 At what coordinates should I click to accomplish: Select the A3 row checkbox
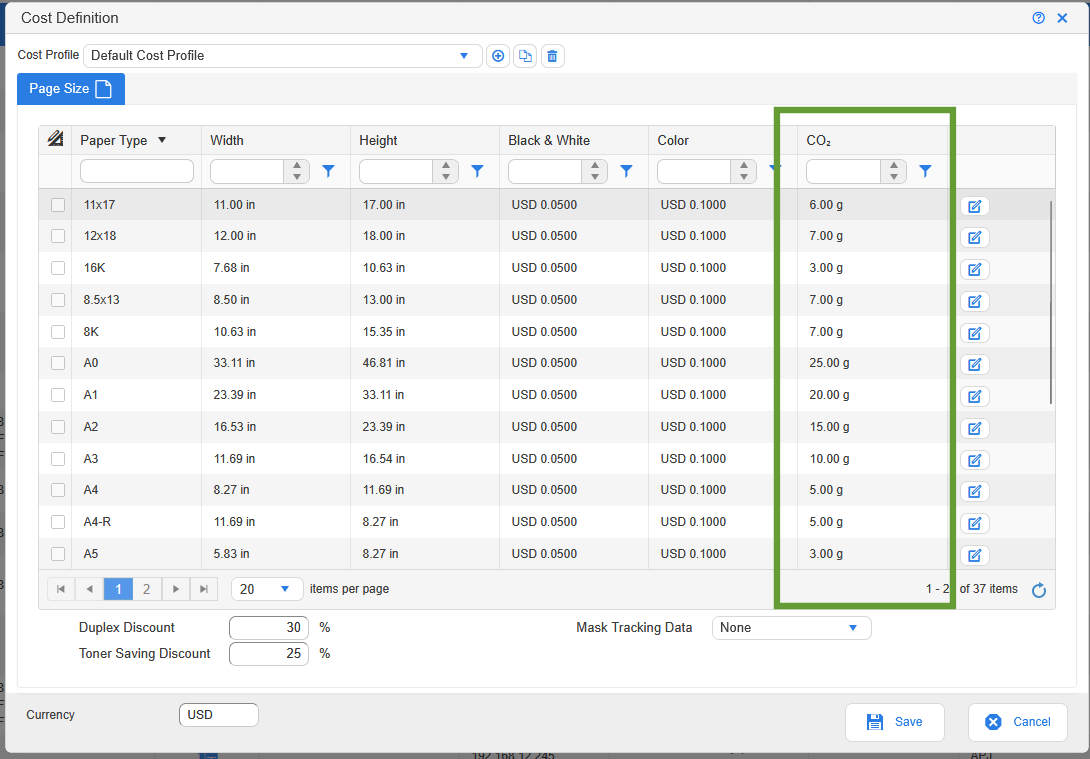tap(58, 459)
